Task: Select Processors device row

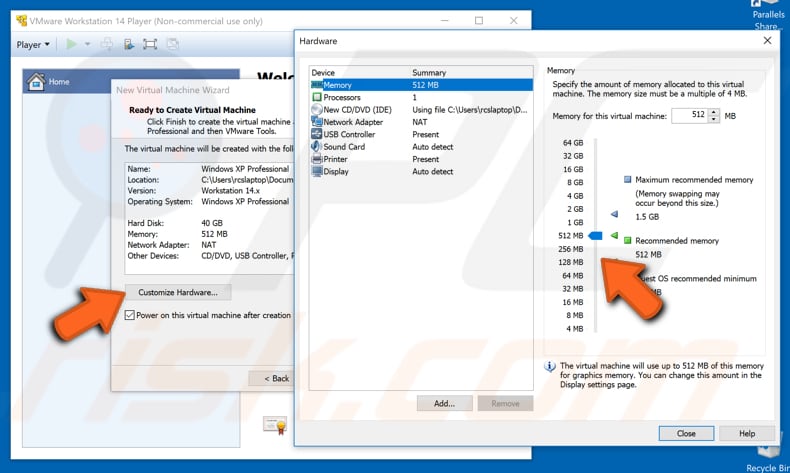Action: pyautogui.click(x=421, y=97)
